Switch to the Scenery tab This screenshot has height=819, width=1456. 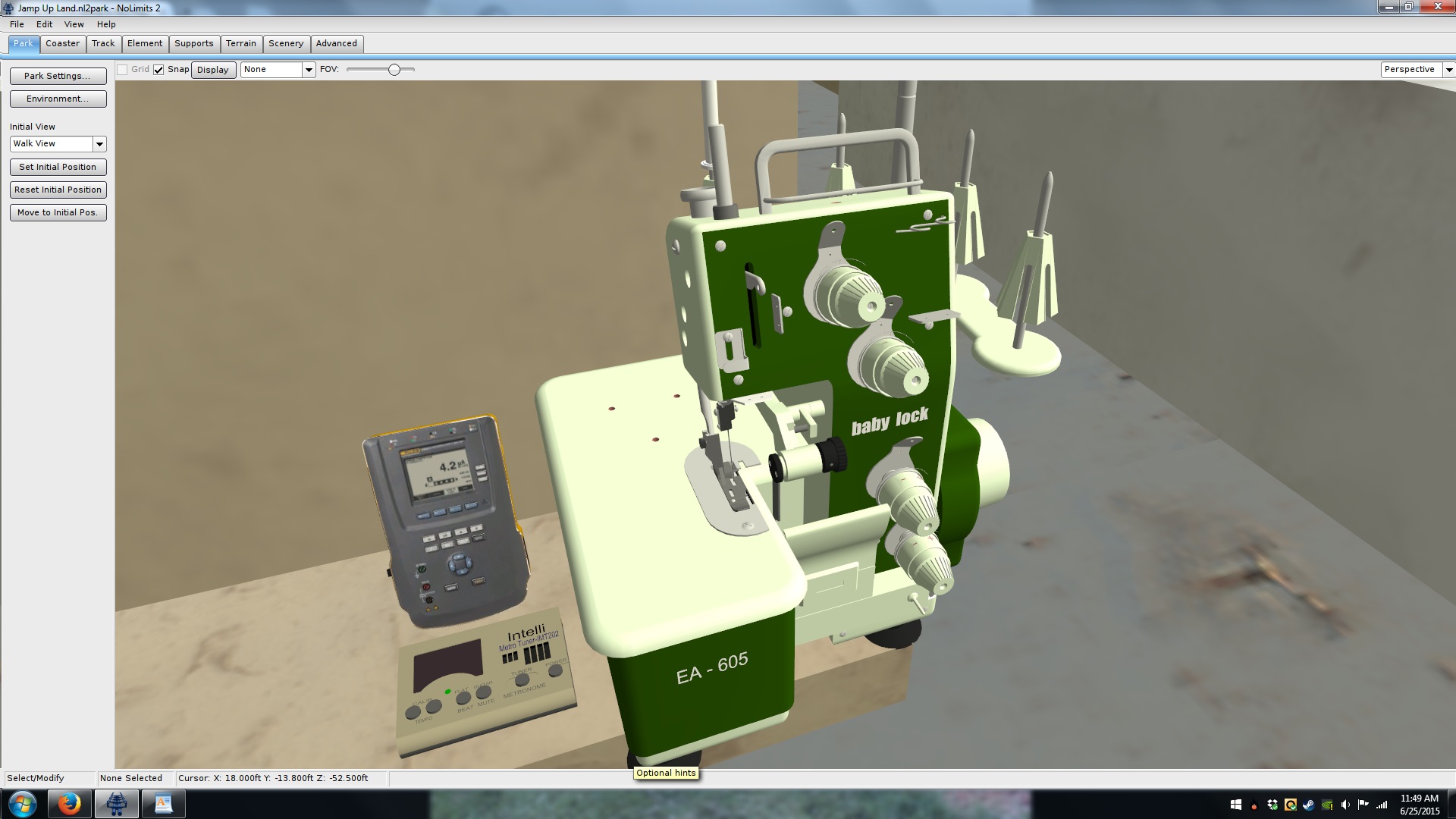click(286, 43)
